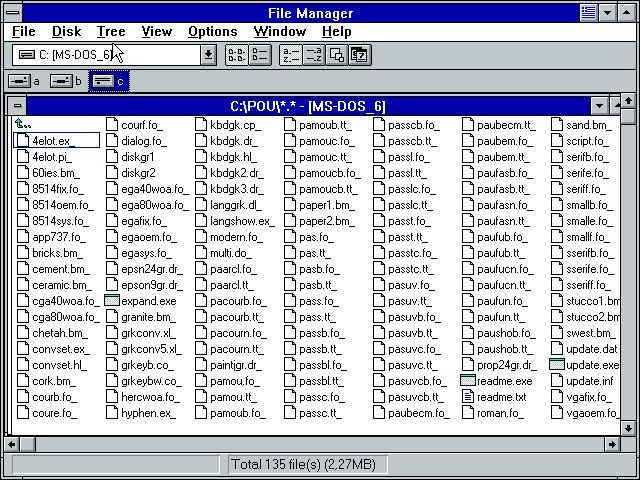Click icon of passcb.fo_ file
The image size is (640, 480).
379,125
